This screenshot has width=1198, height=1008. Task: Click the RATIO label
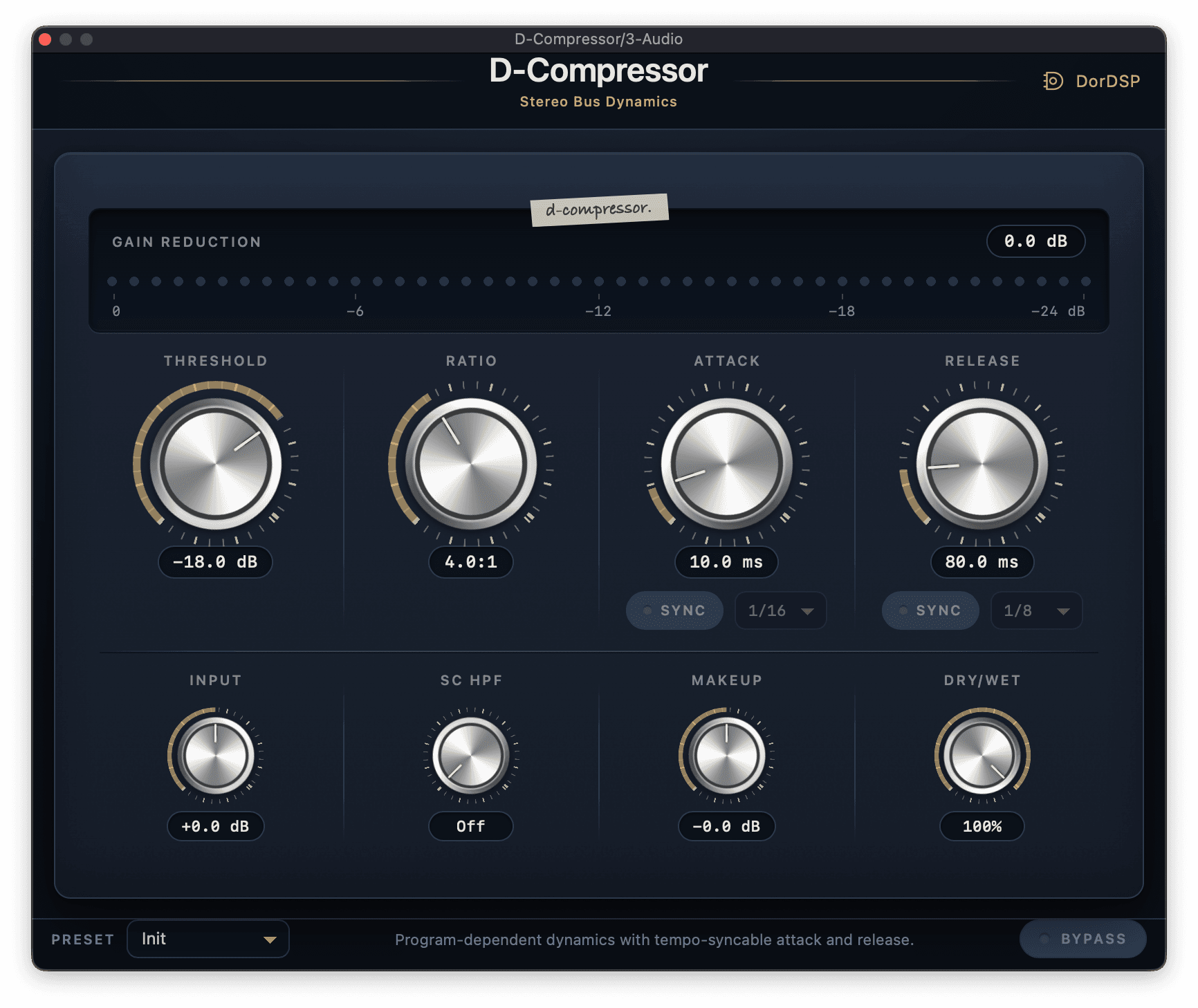471,361
